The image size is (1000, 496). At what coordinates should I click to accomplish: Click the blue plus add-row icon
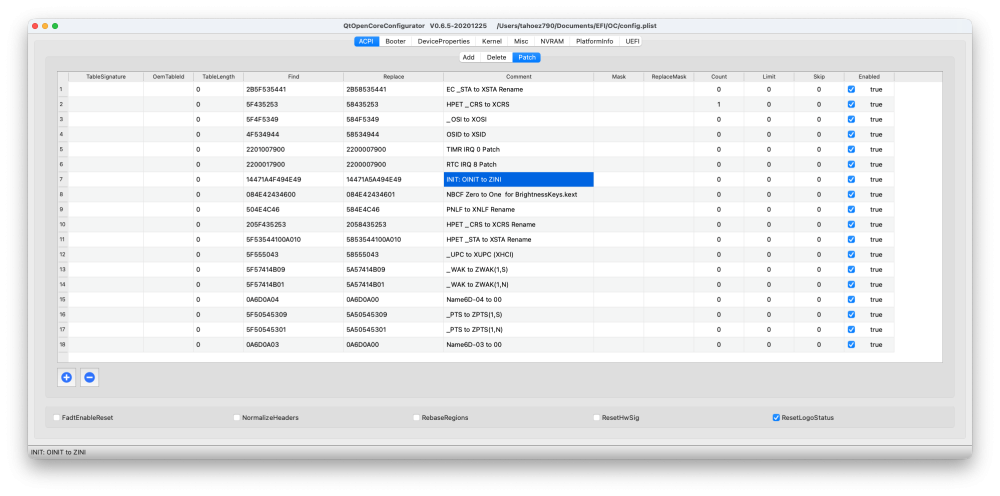pyautogui.click(x=66, y=377)
